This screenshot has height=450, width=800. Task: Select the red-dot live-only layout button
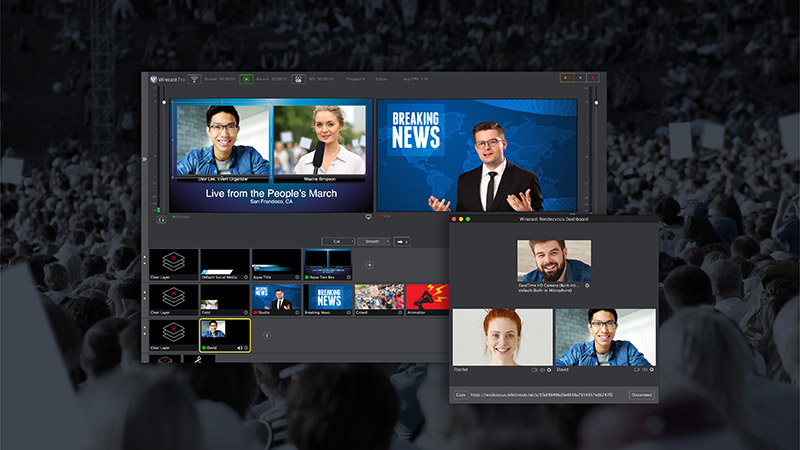(593, 78)
